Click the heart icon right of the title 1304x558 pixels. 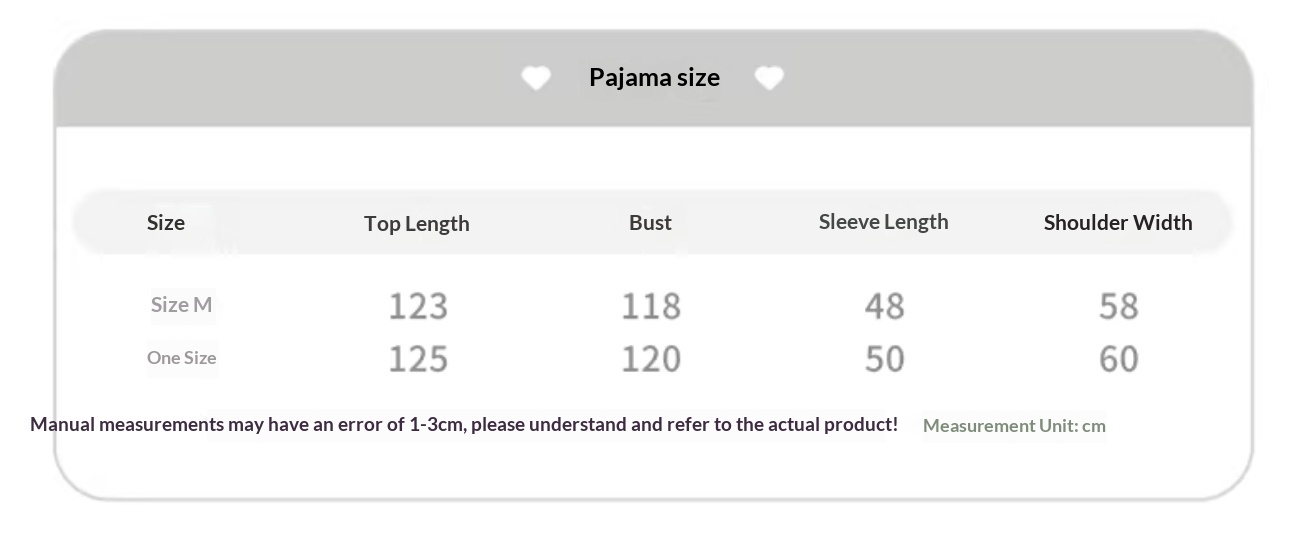(769, 78)
